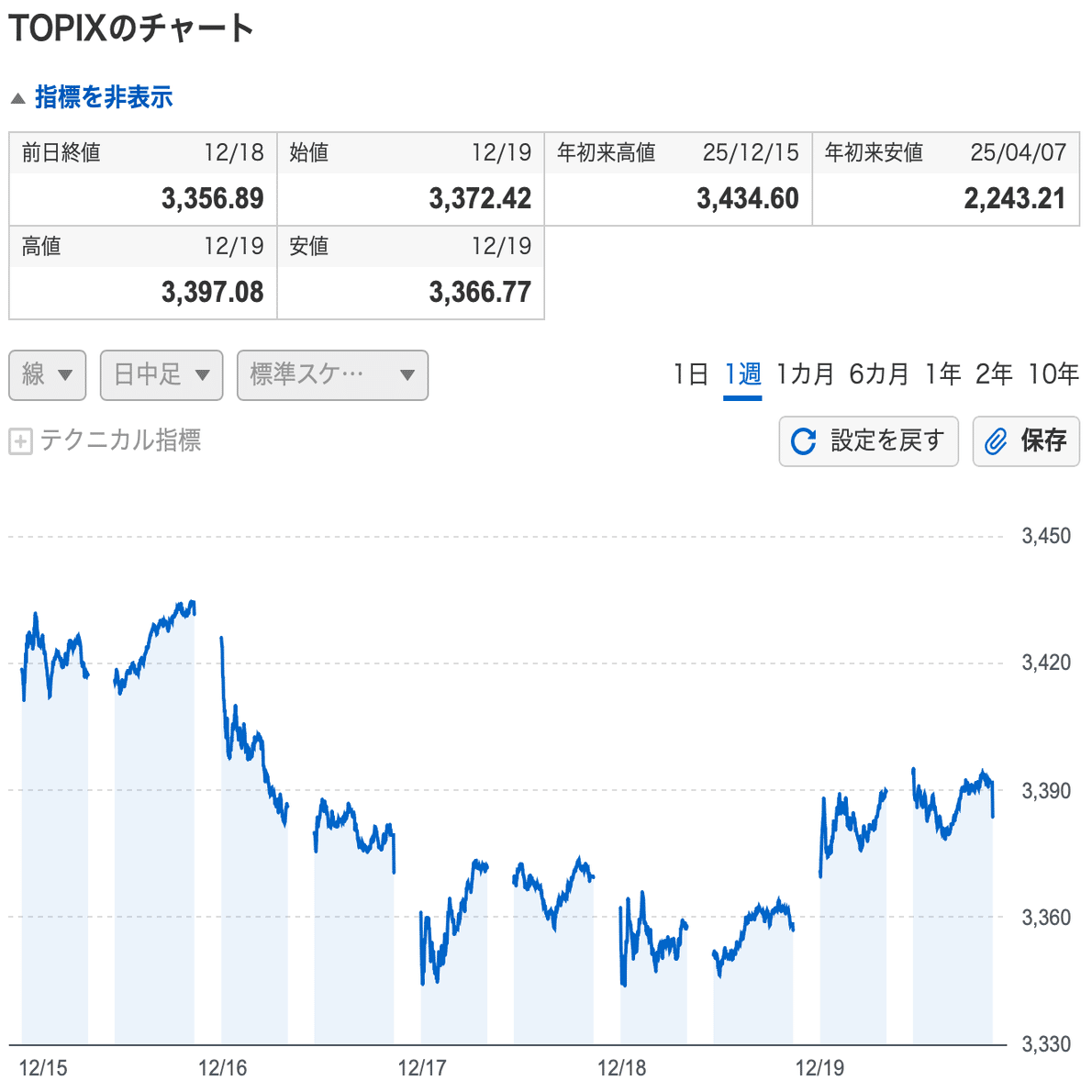
Task: Open the 日中足 interval dropdown
Action: tap(162, 374)
